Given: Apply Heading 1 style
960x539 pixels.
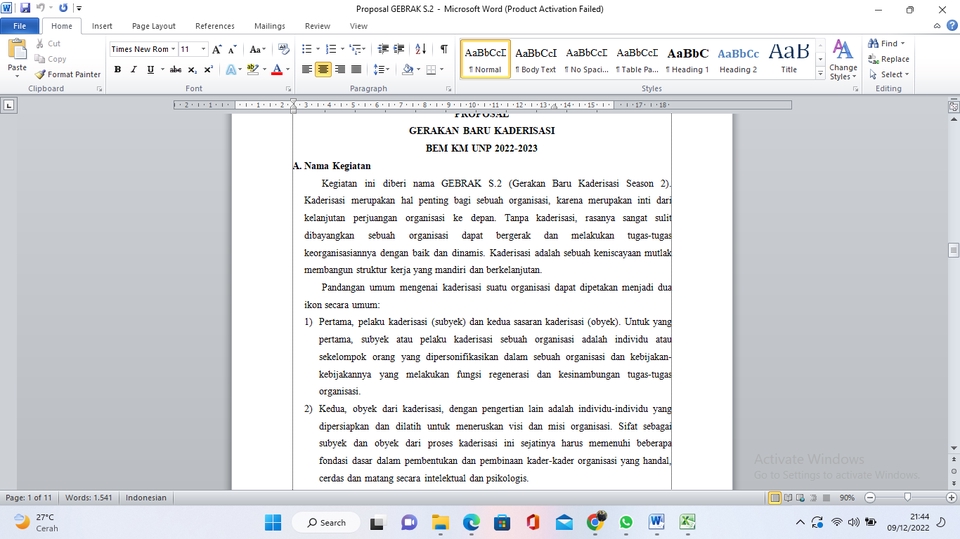Looking at the screenshot, I should [x=688, y=59].
